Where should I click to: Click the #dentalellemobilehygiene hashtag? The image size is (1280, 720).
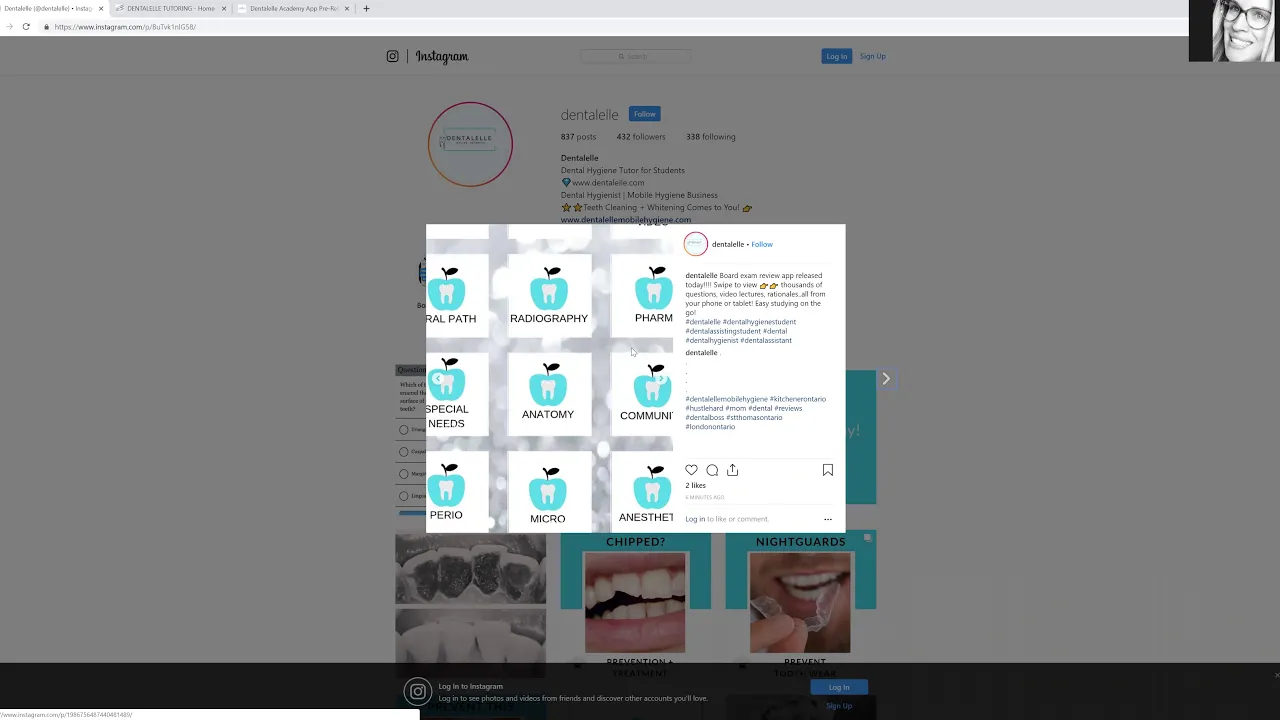pyautogui.click(x=726, y=399)
